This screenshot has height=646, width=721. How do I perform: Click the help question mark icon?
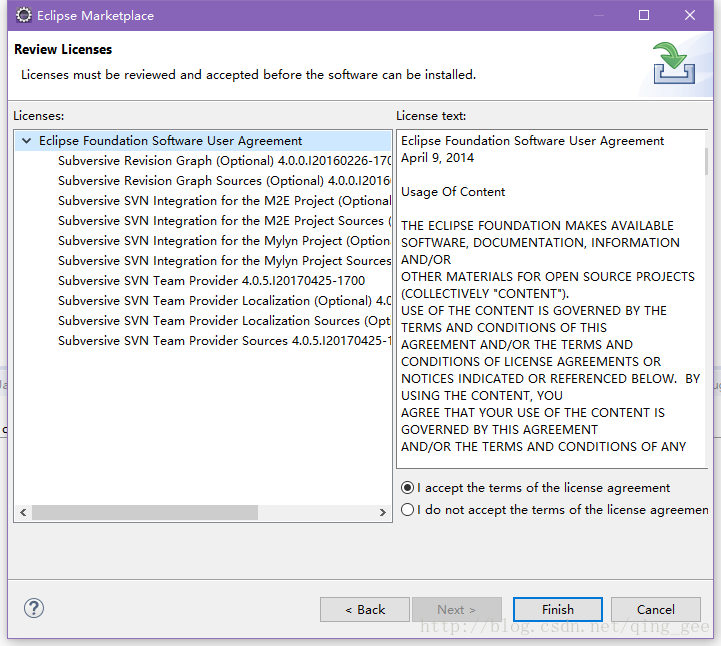(x=34, y=608)
